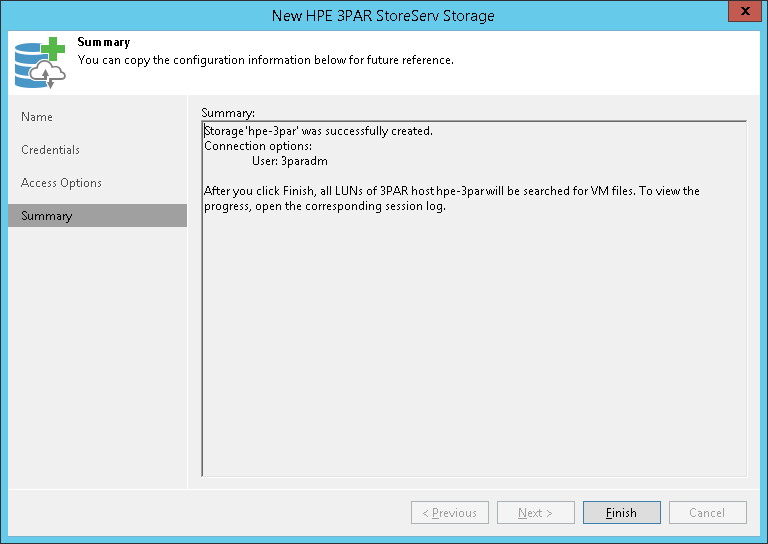Click the "User: 3paradm" line

coord(290,161)
